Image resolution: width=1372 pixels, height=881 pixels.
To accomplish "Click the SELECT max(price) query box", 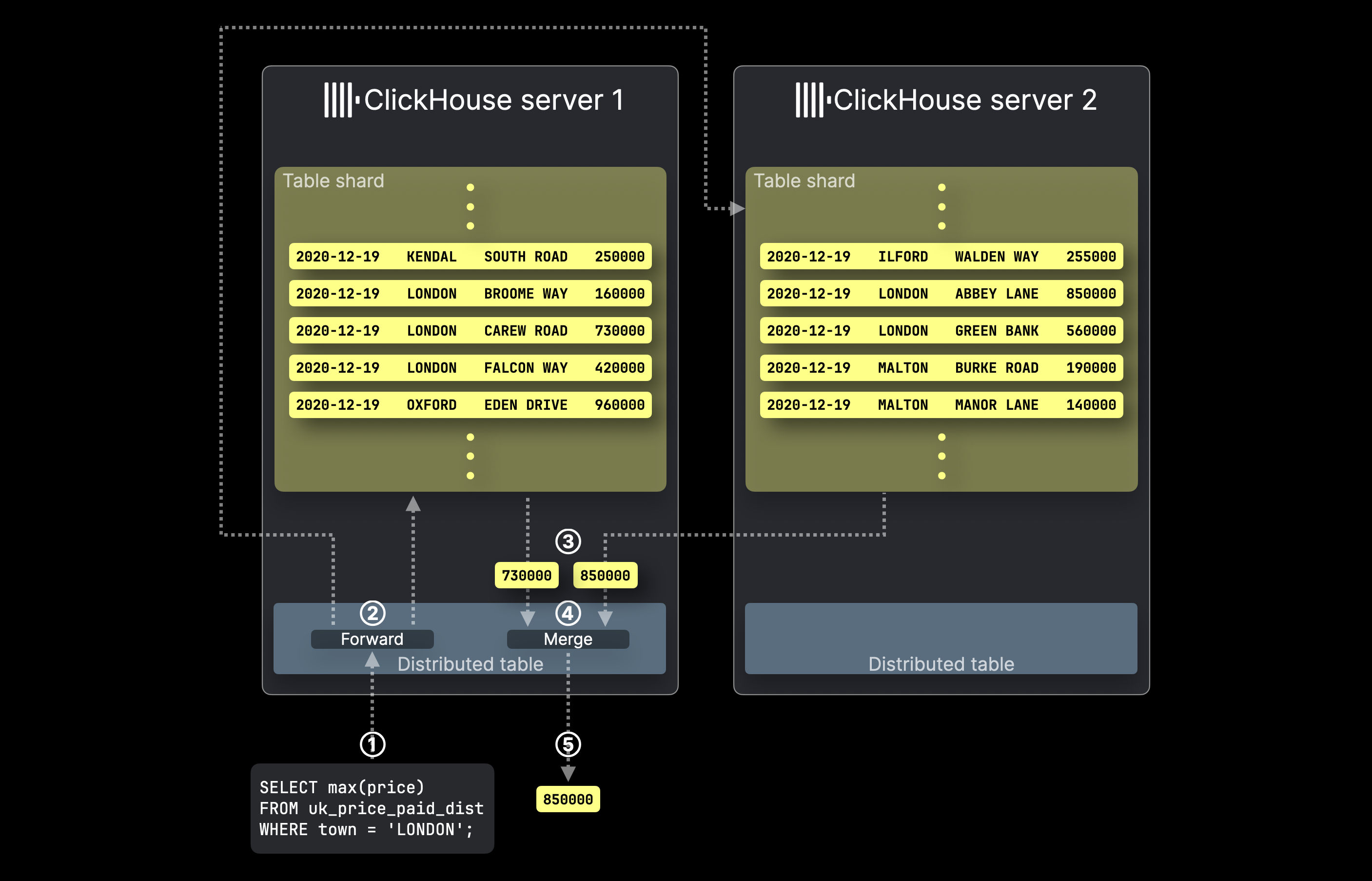I will 372,808.
